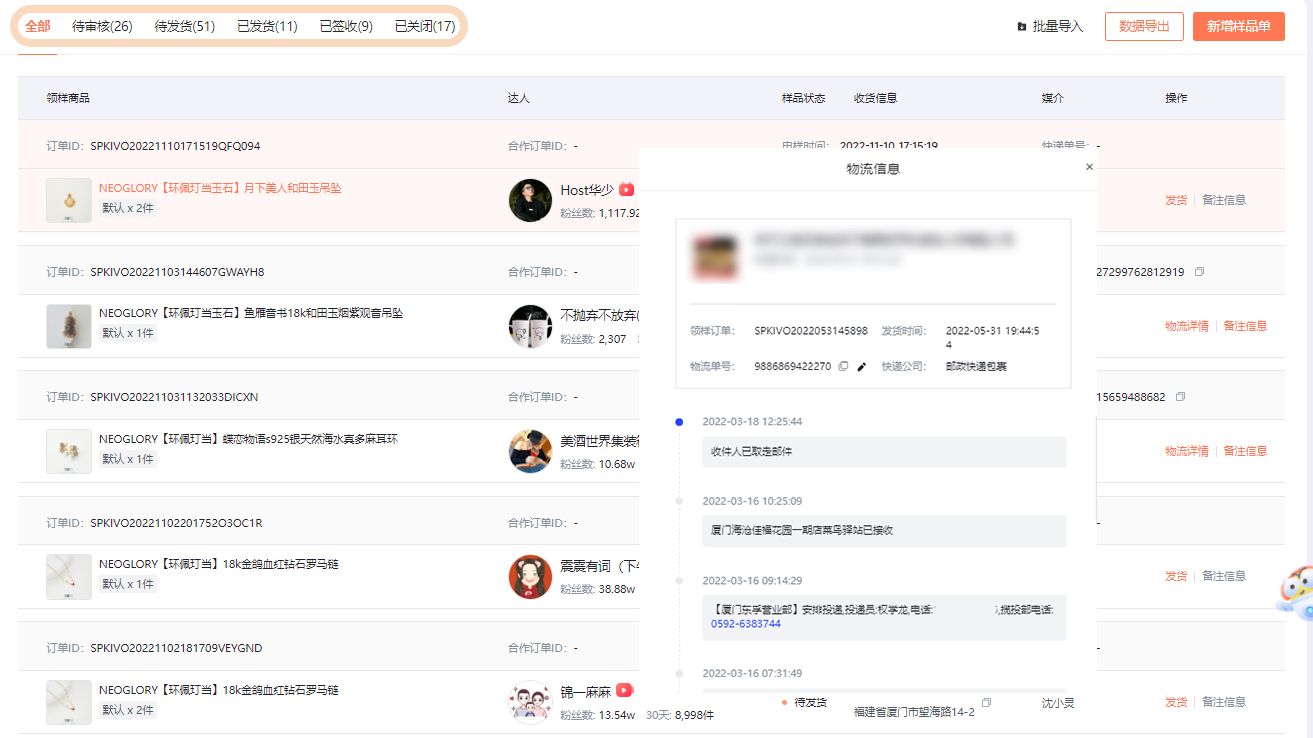Select order ID SPKIVO202211031132033DICXN
This screenshot has width=1313, height=738.
[x=174, y=397]
